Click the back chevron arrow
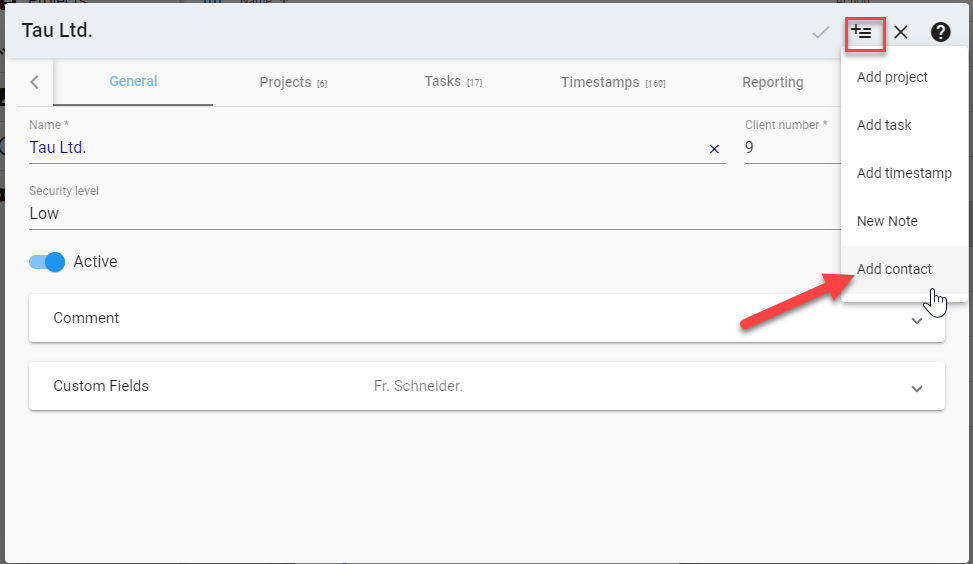 point(34,82)
